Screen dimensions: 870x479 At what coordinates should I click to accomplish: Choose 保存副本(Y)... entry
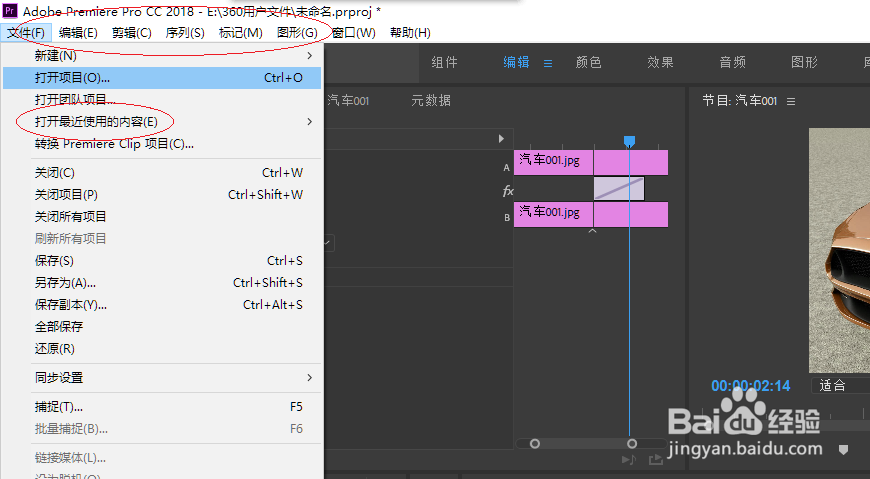[x=162, y=305]
